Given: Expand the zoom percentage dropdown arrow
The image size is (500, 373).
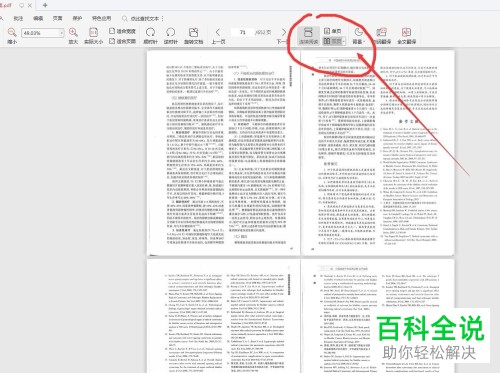Looking at the screenshot, I should click(x=61, y=33).
